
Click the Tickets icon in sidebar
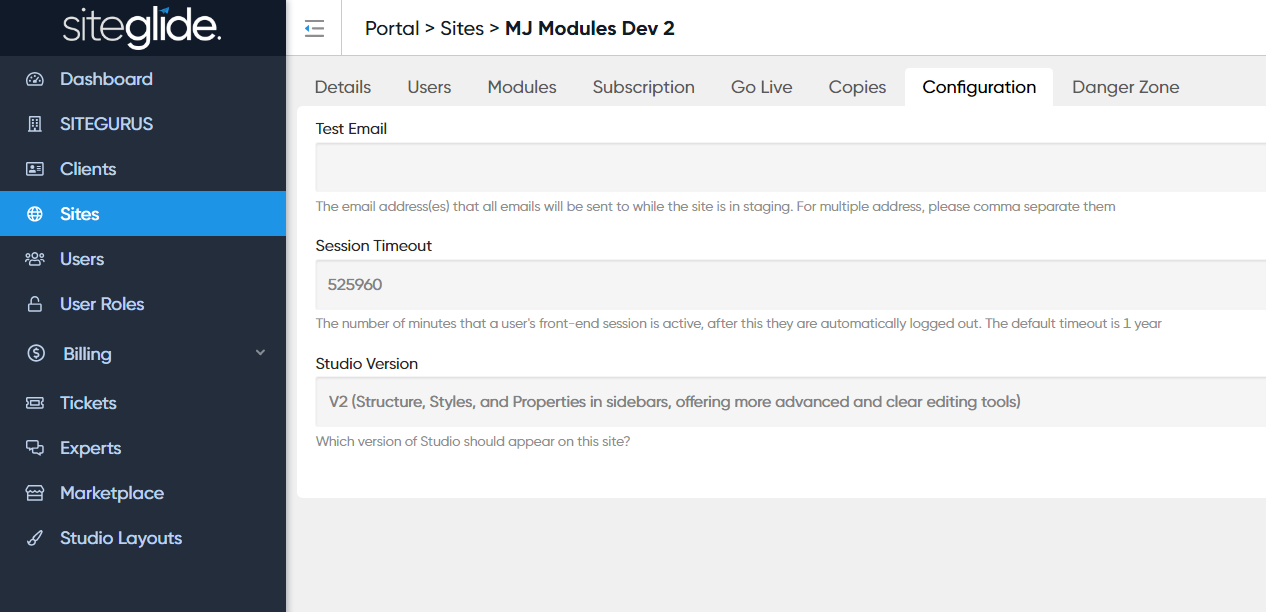(x=35, y=403)
